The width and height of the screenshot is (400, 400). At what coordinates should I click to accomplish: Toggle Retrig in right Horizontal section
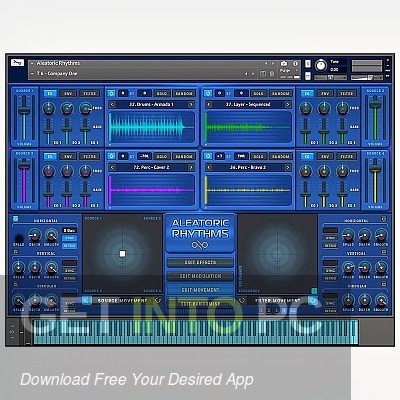click(x=330, y=245)
